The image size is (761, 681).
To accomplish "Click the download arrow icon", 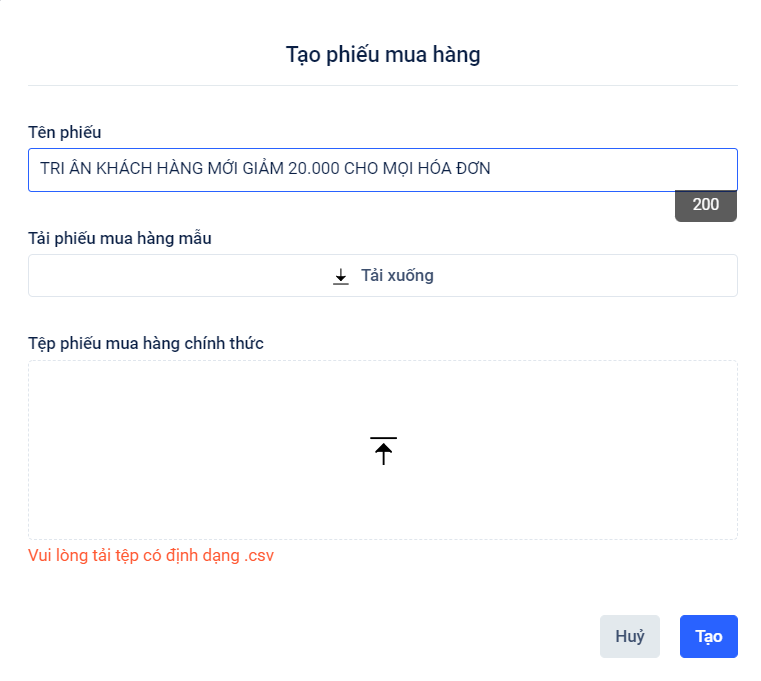I will point(340,276).
